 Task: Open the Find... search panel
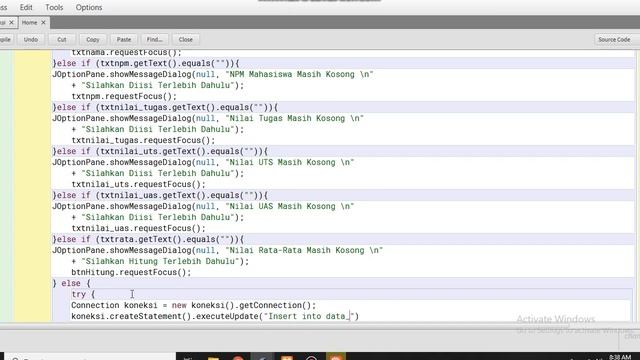pyautogui.click(x=155, y=40)
